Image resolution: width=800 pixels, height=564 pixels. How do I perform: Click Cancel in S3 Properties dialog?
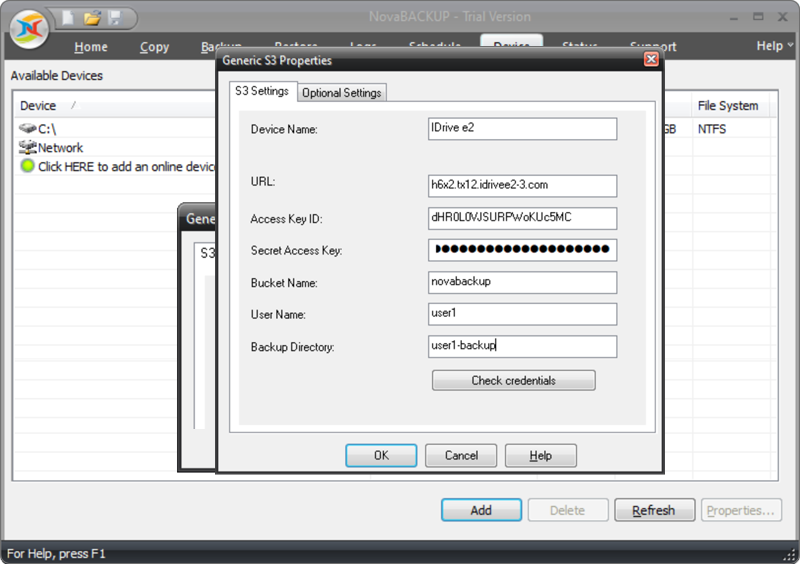(x=461, y=455)
